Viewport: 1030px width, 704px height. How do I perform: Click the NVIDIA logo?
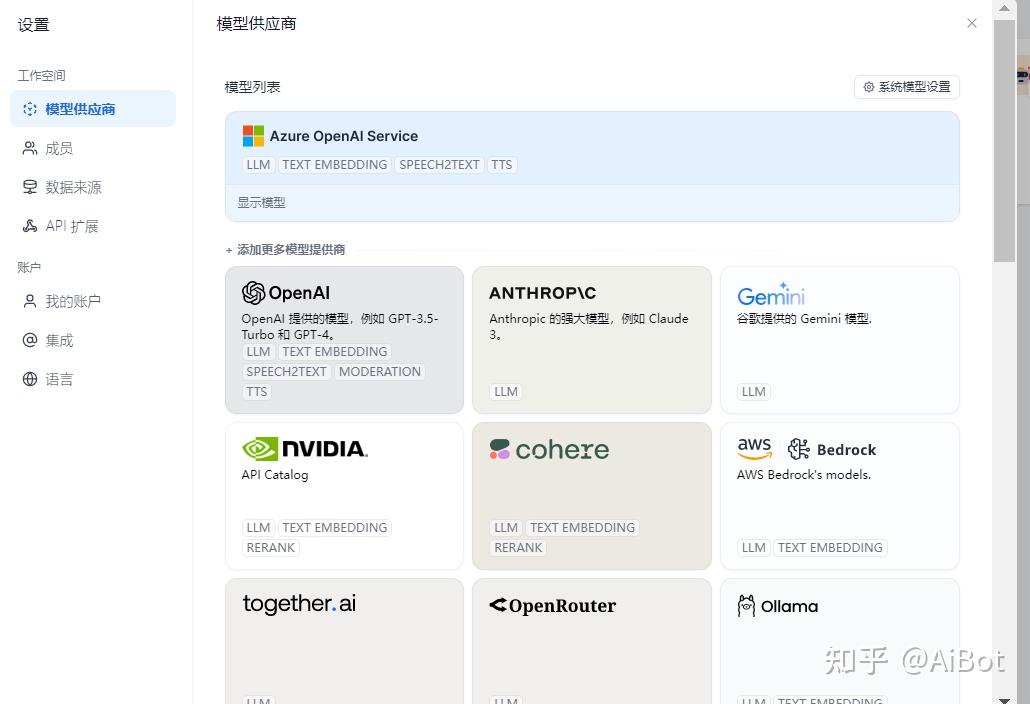click(x=305, y=449)
